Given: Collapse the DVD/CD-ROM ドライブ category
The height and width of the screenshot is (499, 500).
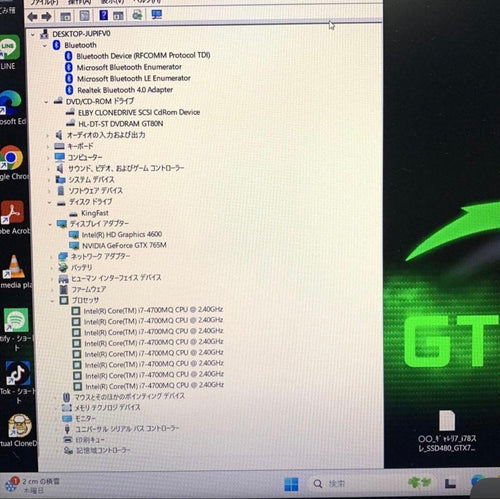Looking at the screenshot, I should tap(46, 102).
